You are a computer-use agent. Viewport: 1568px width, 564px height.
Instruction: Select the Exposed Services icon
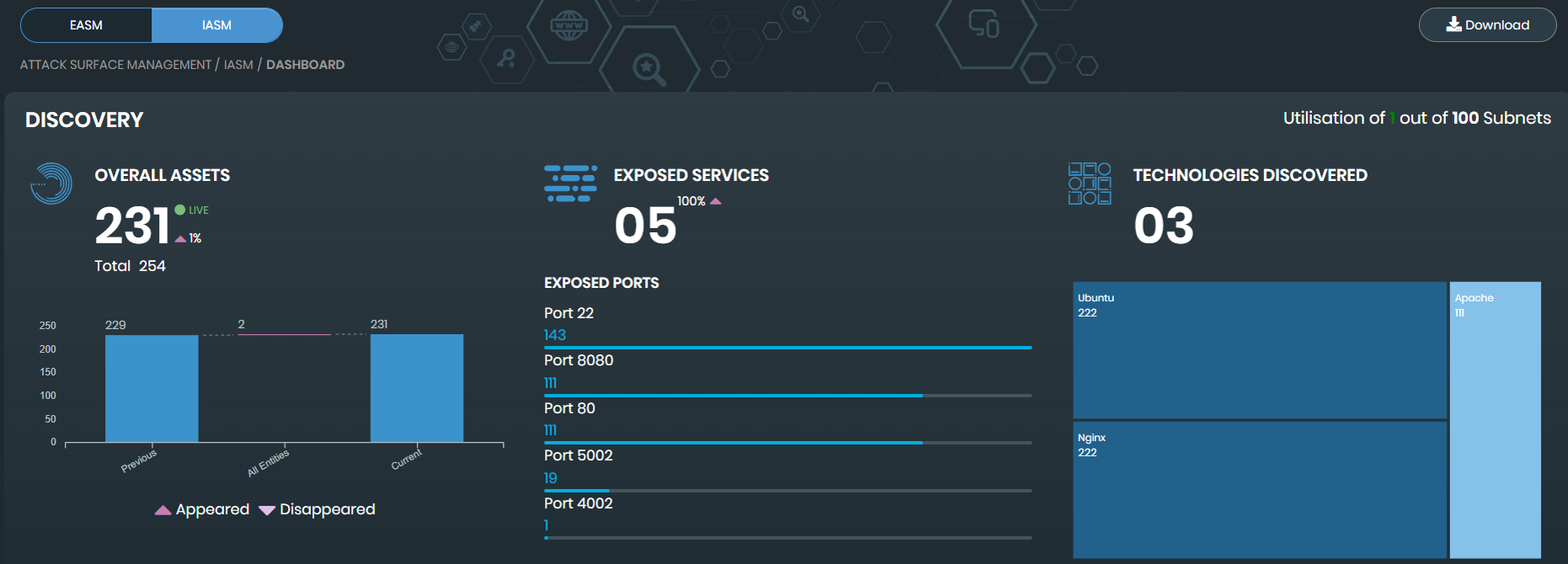point(571,184)
